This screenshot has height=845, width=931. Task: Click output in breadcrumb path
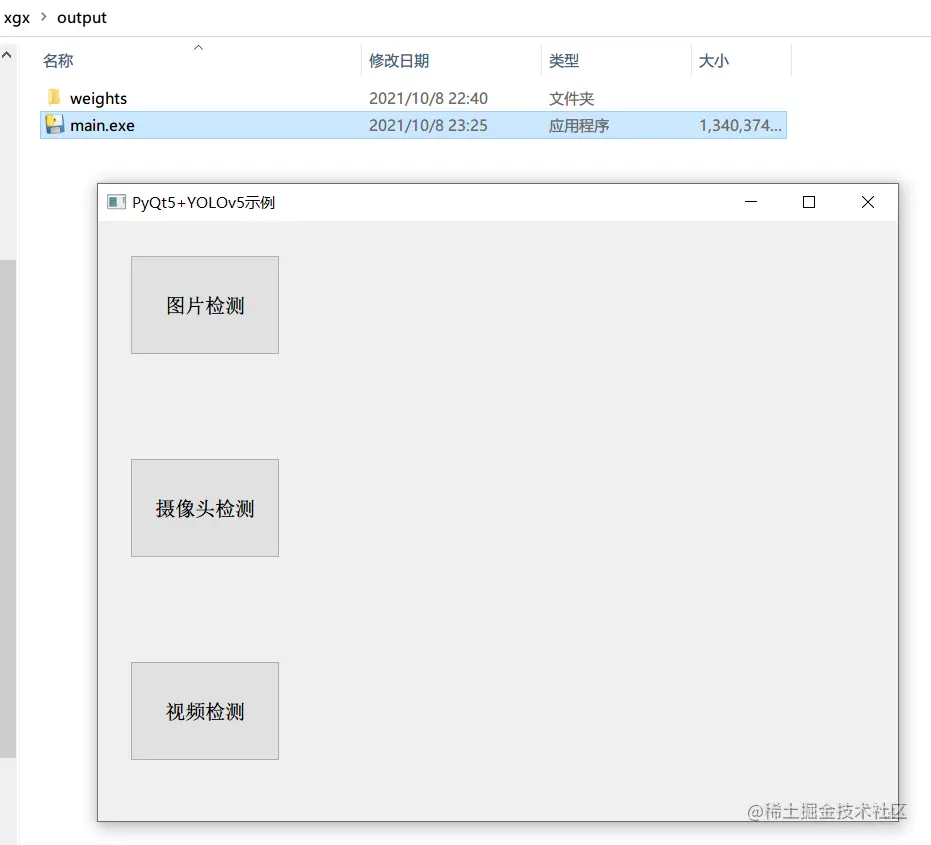click(x=82, y=18)
